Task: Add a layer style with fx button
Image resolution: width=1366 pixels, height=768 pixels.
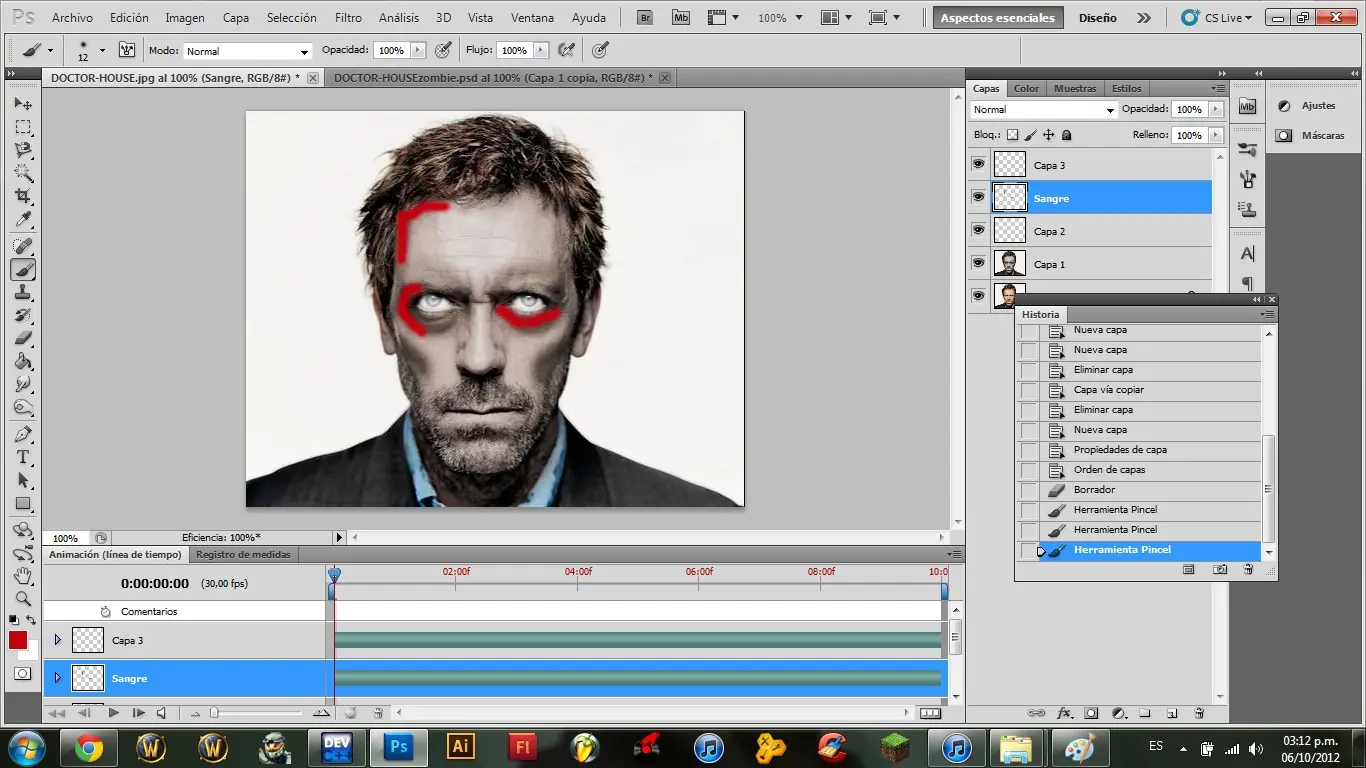Action: pyautogui.click(x=1064, y=713)
